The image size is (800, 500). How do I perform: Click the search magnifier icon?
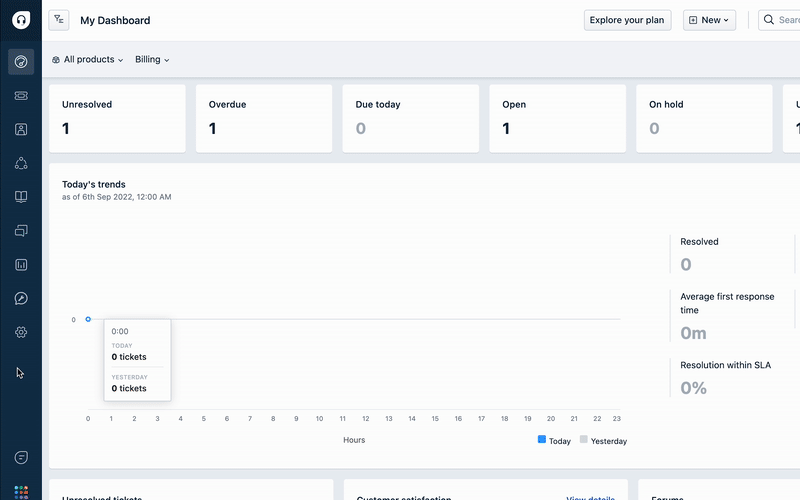coord(768,20)
